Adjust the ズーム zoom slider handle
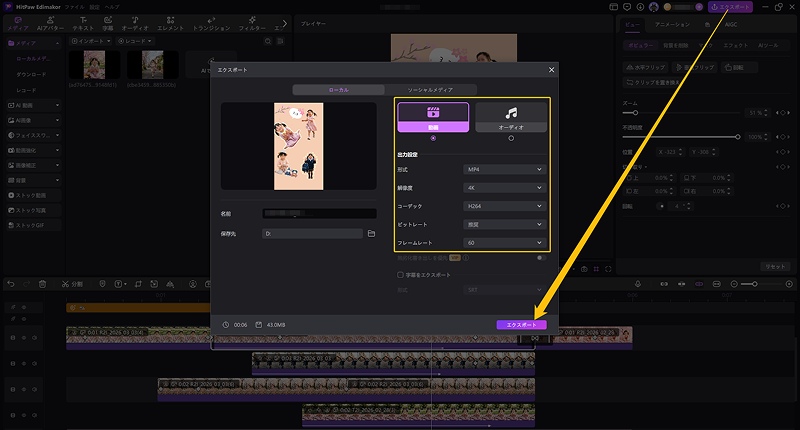The width and height of the screenshot is (800, 430). click(x=635, y=113)
